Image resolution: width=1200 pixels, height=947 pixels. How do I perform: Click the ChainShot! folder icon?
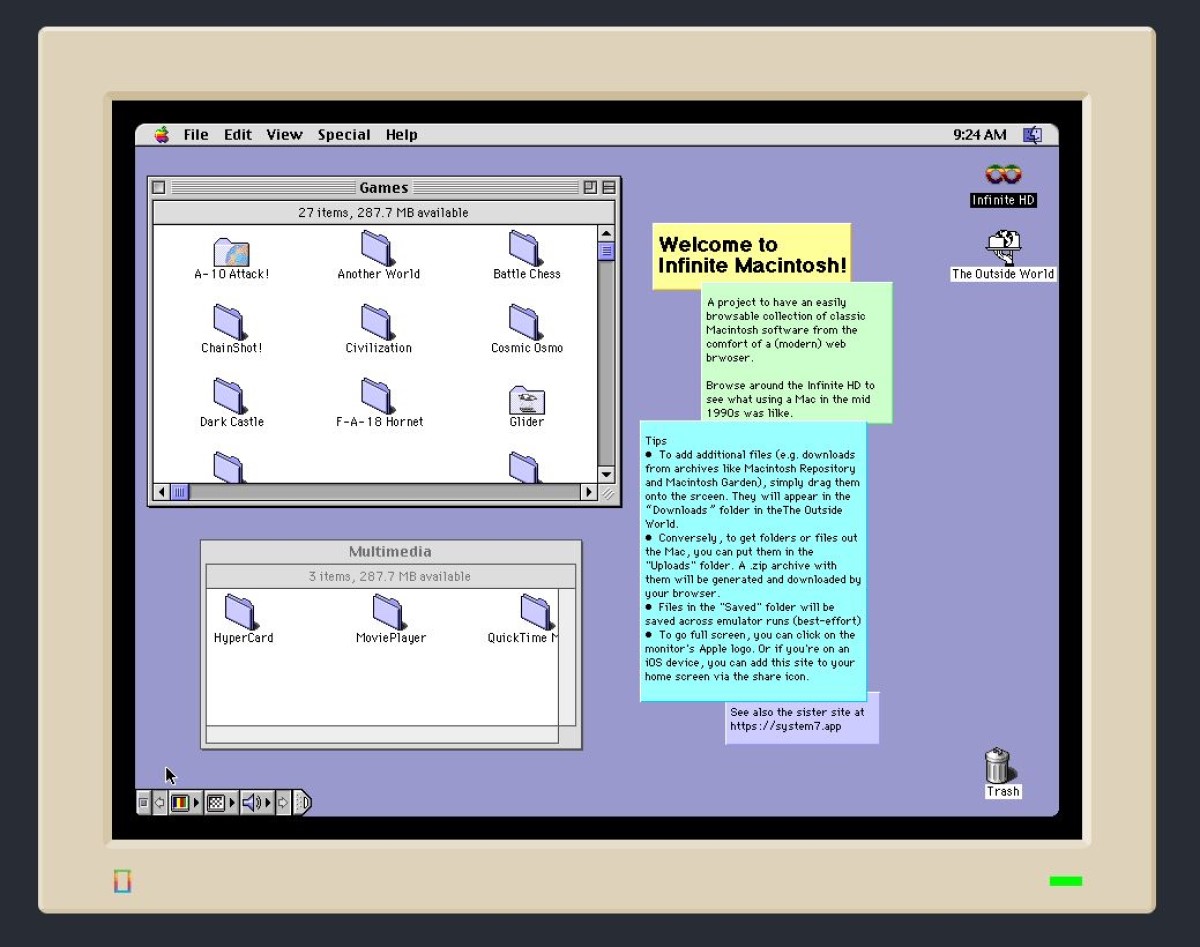point(230,322)
